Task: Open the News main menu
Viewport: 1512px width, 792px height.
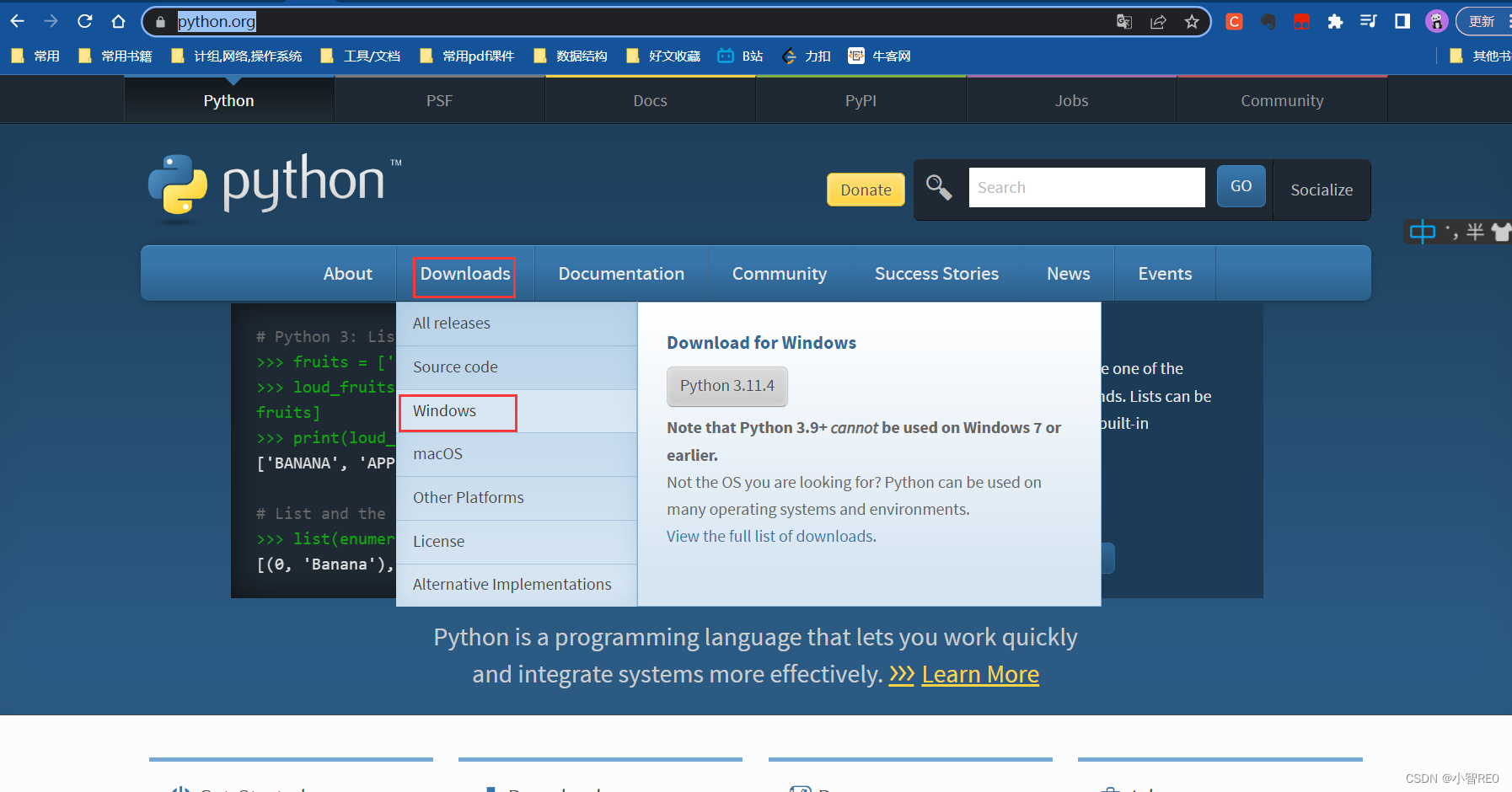Action: tap(1069, 274)
